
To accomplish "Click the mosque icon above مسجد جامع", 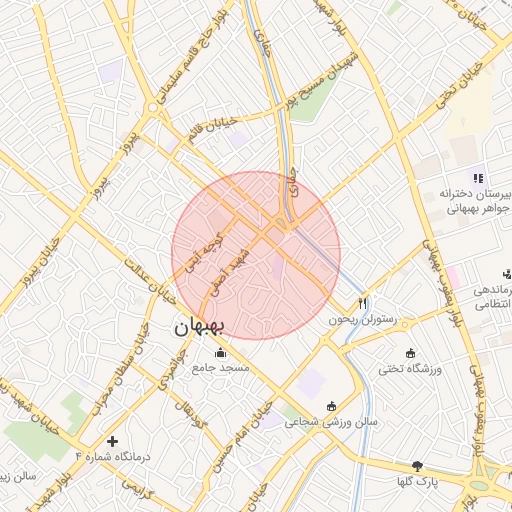I will coord(220,352).
